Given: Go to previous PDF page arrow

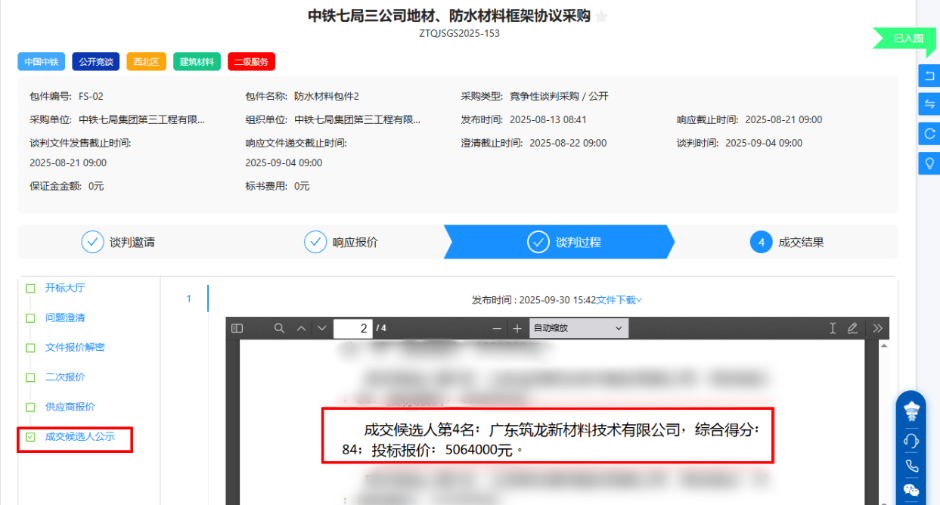Looking at the screenshot, I should (300, 328).
